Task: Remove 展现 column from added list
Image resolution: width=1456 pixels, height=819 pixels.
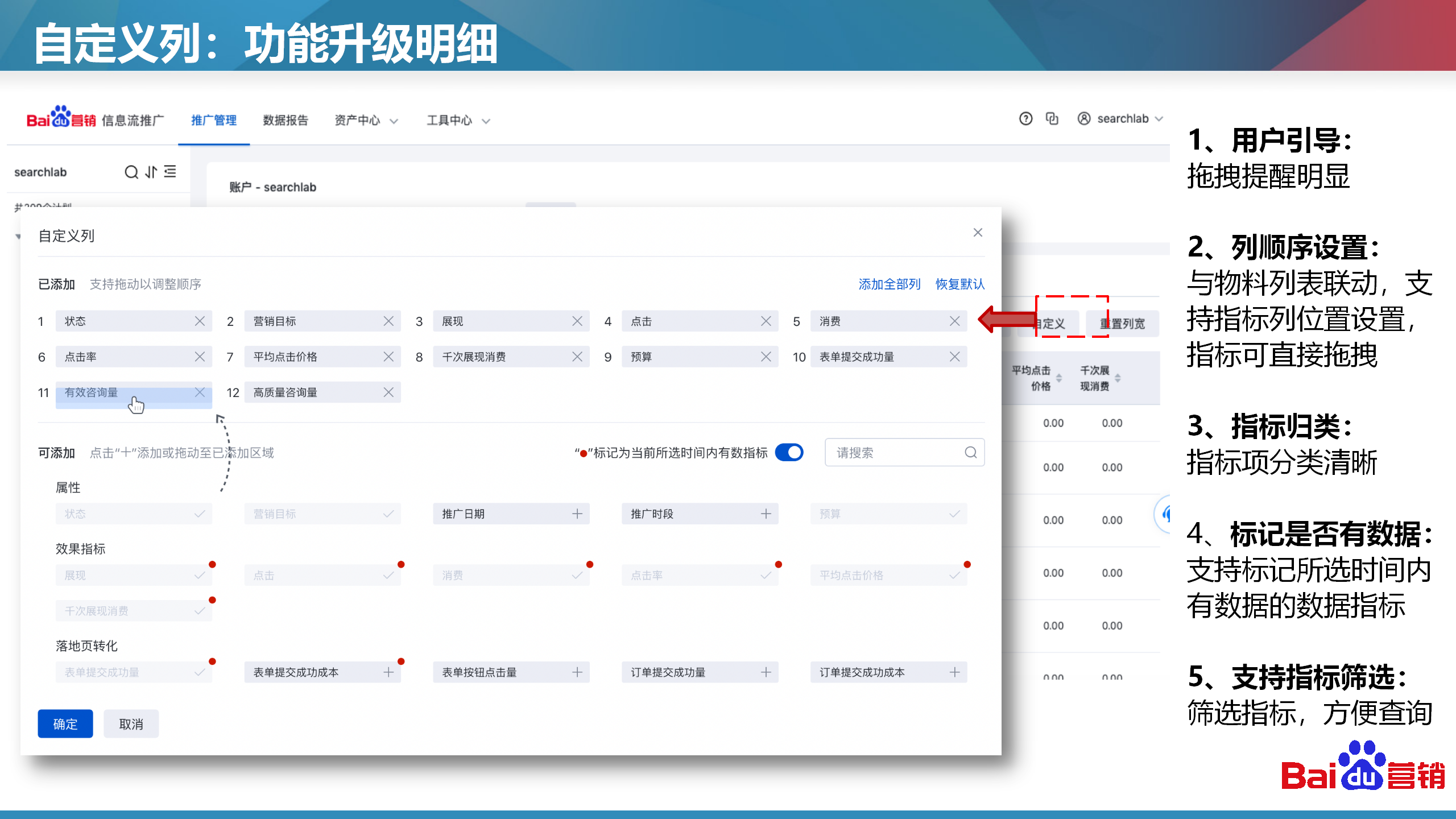Action: (577, 321)
